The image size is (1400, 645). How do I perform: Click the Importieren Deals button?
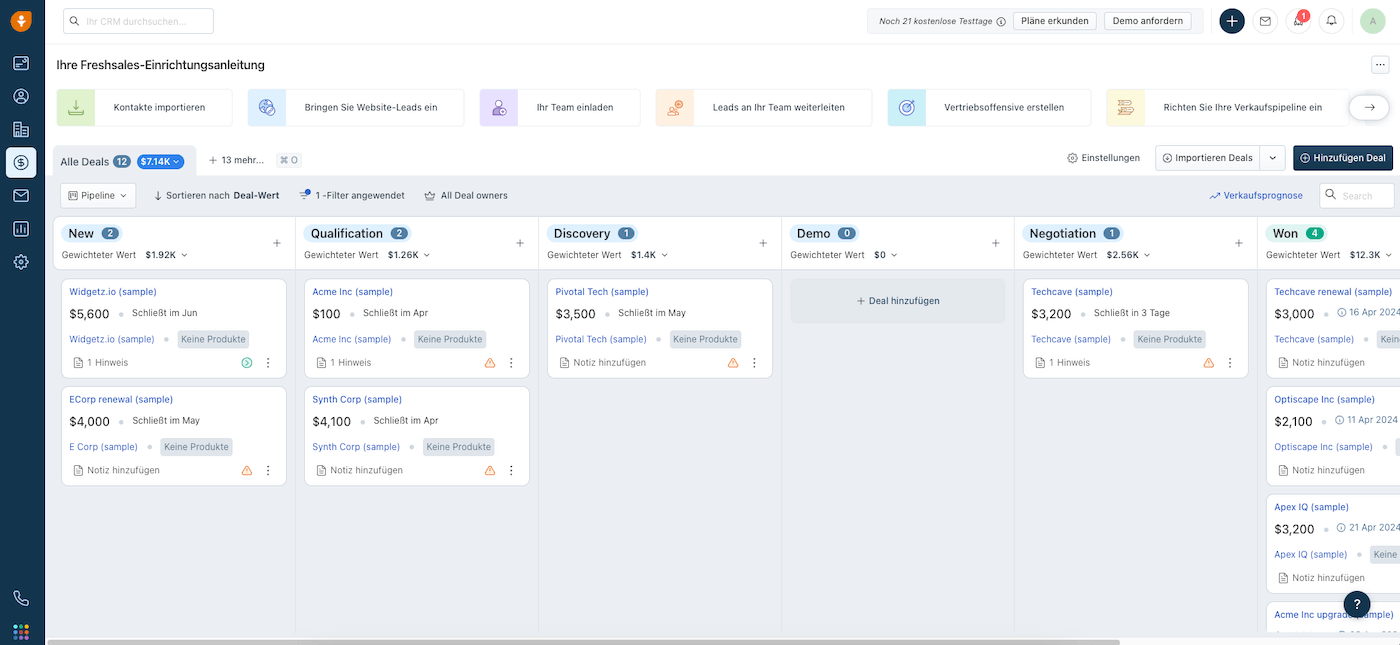[x=1208, y=158]
